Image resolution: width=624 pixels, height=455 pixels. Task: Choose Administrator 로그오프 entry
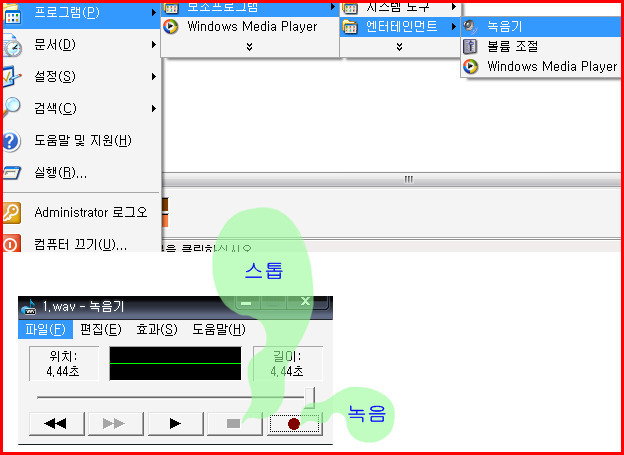[x=81, y=212]
